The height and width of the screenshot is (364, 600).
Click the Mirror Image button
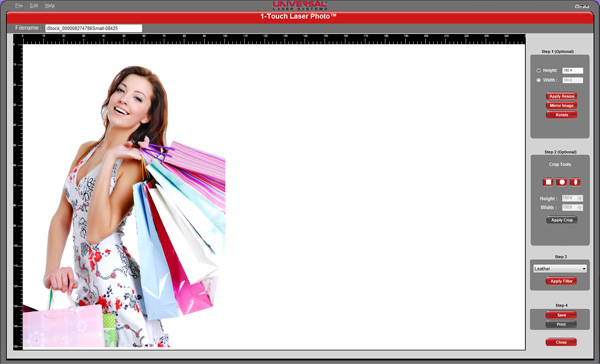[561, 105]
